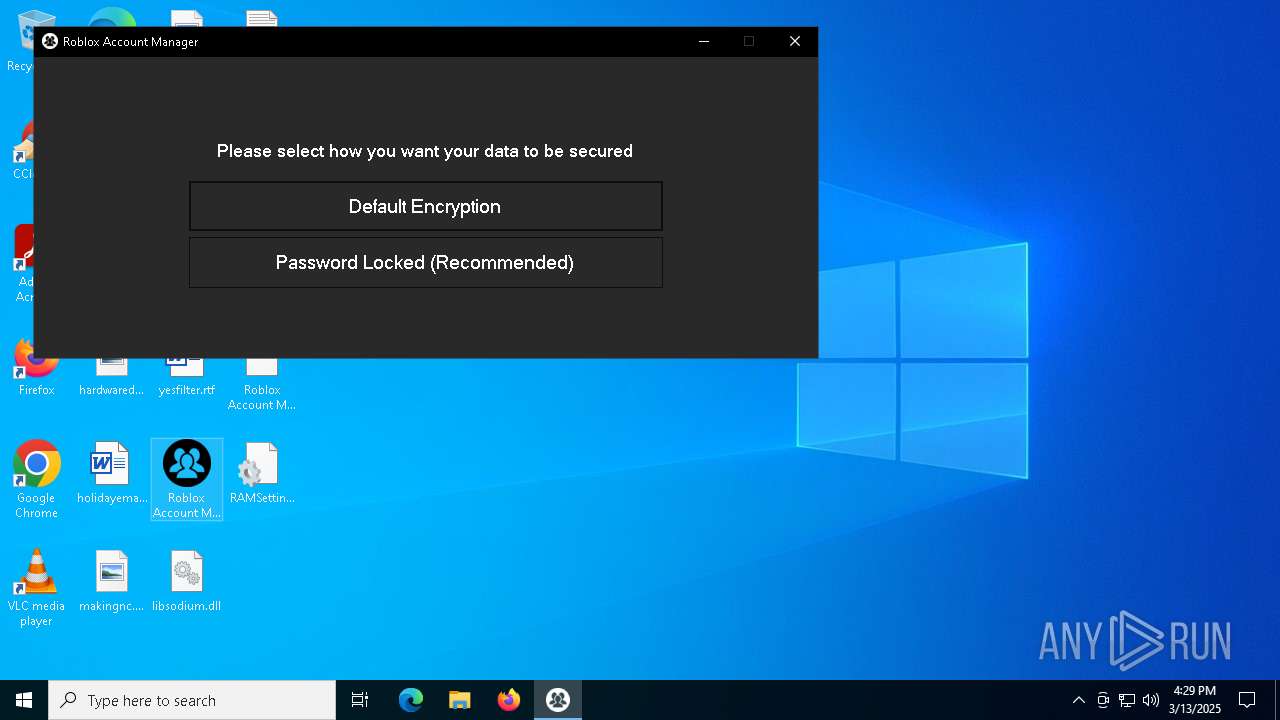
Task: Open the network status tray icon
Action: pyautogui.click(x=1127, y=700)
